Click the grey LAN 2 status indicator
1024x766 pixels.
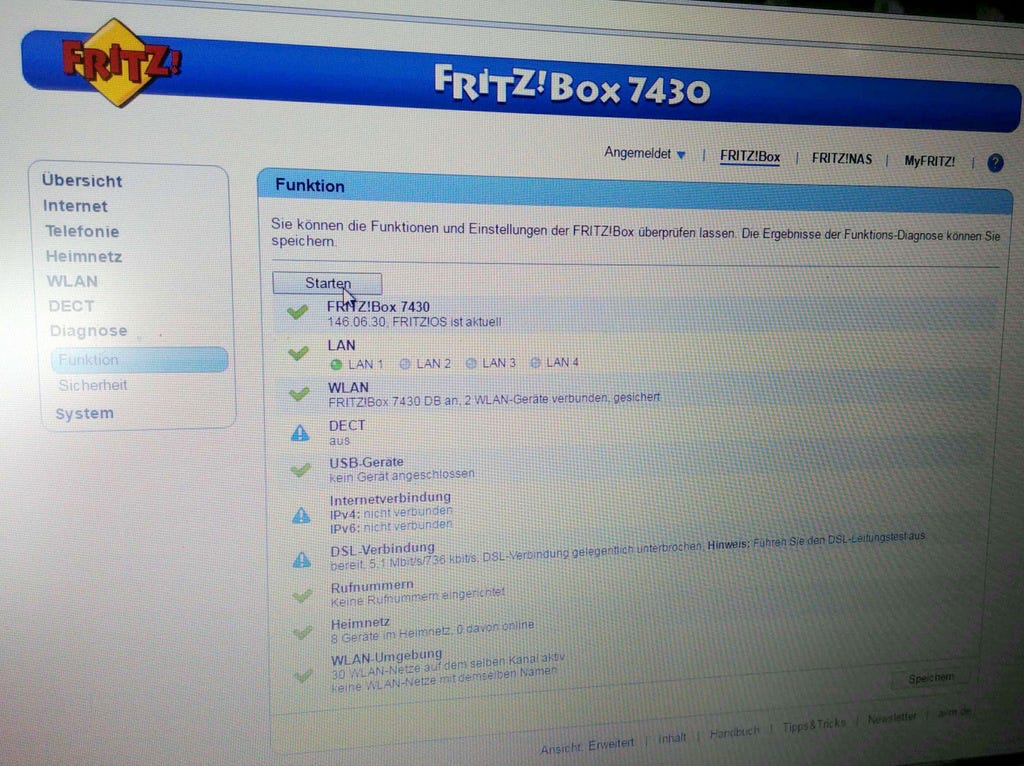pos(405,364)
